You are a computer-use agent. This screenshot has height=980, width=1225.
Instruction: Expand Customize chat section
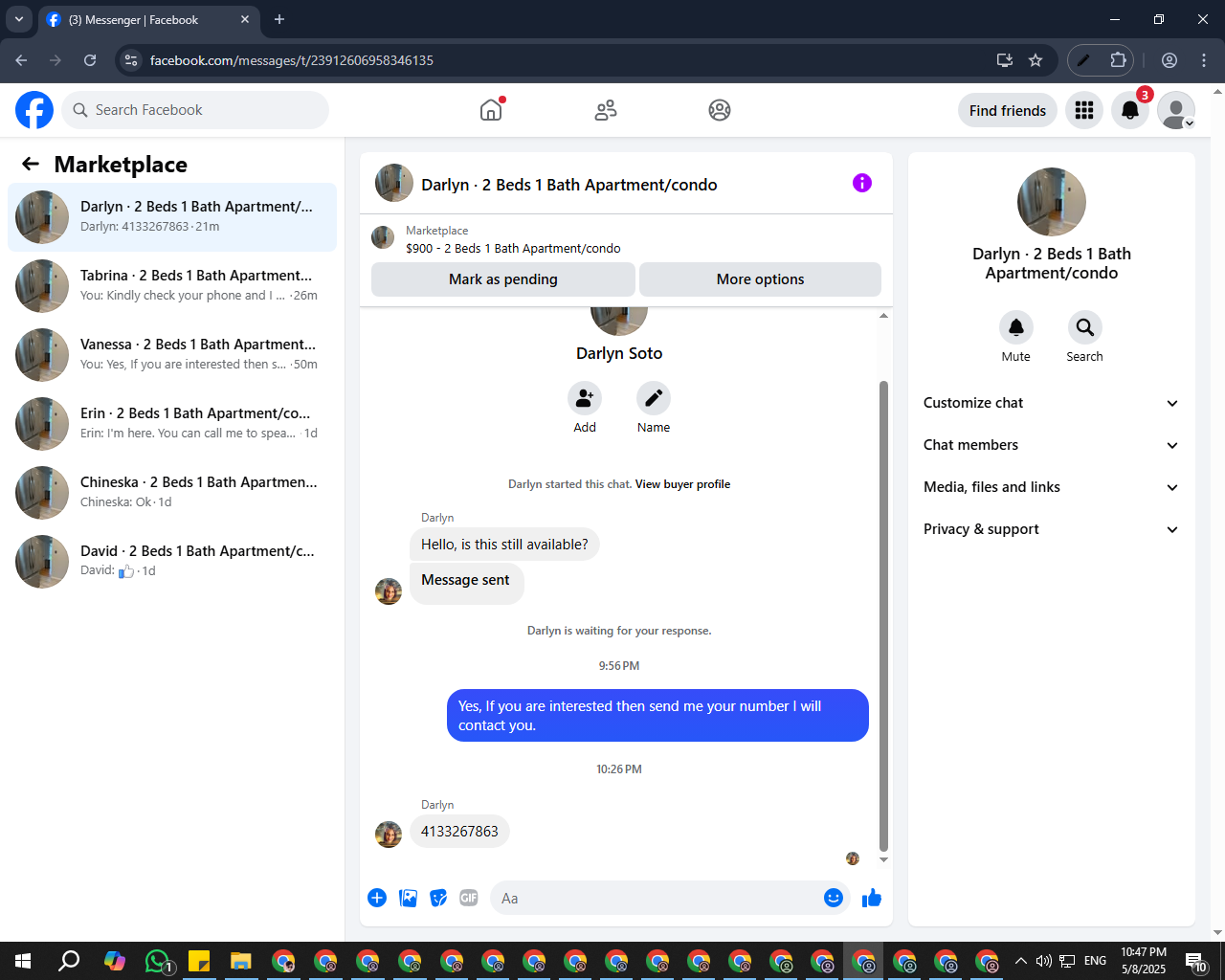point(1051,403)
